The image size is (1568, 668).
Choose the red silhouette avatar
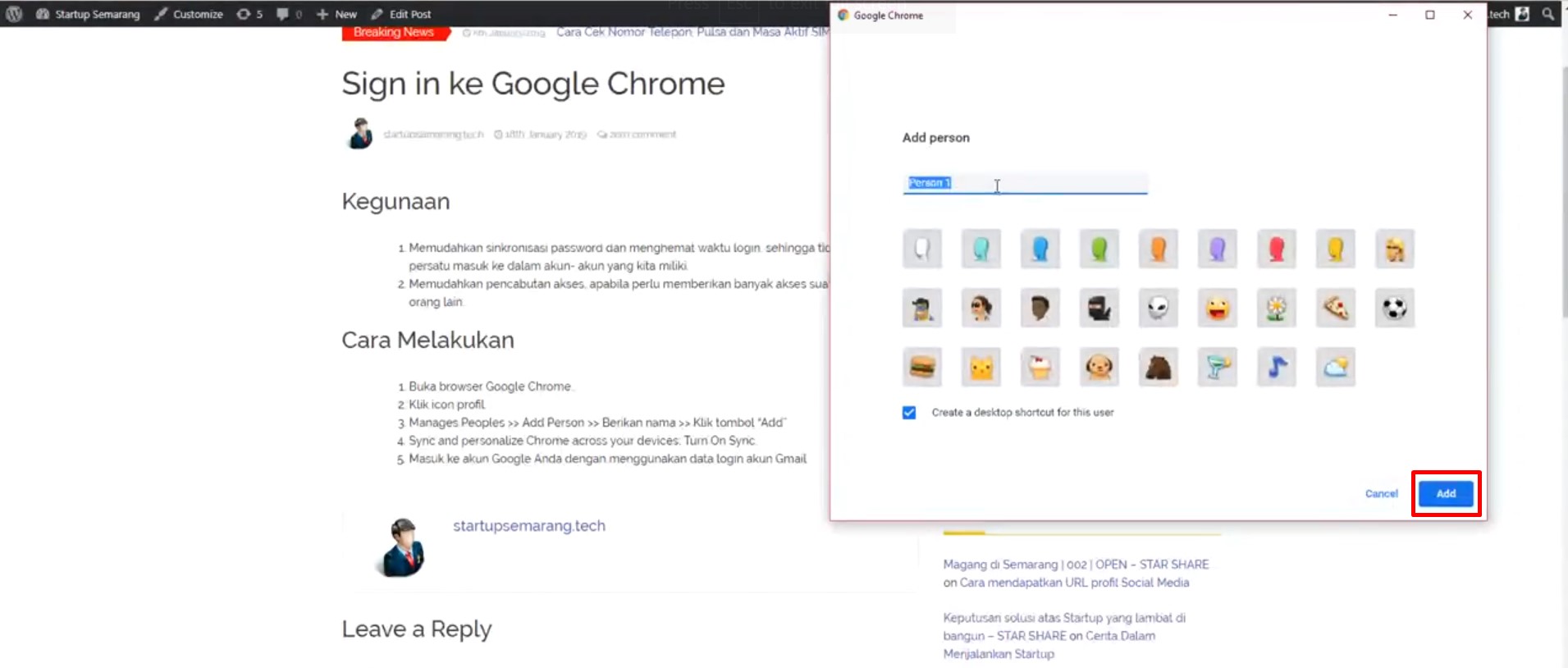point(1277,249)
